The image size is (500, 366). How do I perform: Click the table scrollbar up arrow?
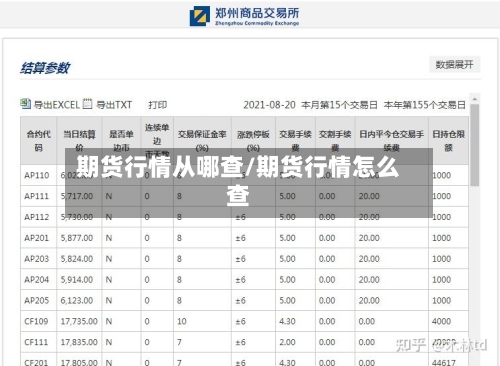click(x=475, y=99)
